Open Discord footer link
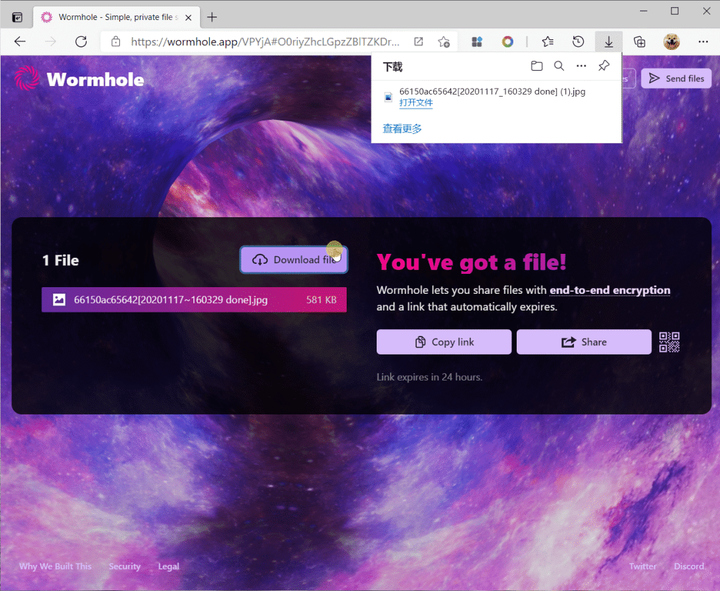The height and width of the screenshot is (591, 720). pos(689,566)
